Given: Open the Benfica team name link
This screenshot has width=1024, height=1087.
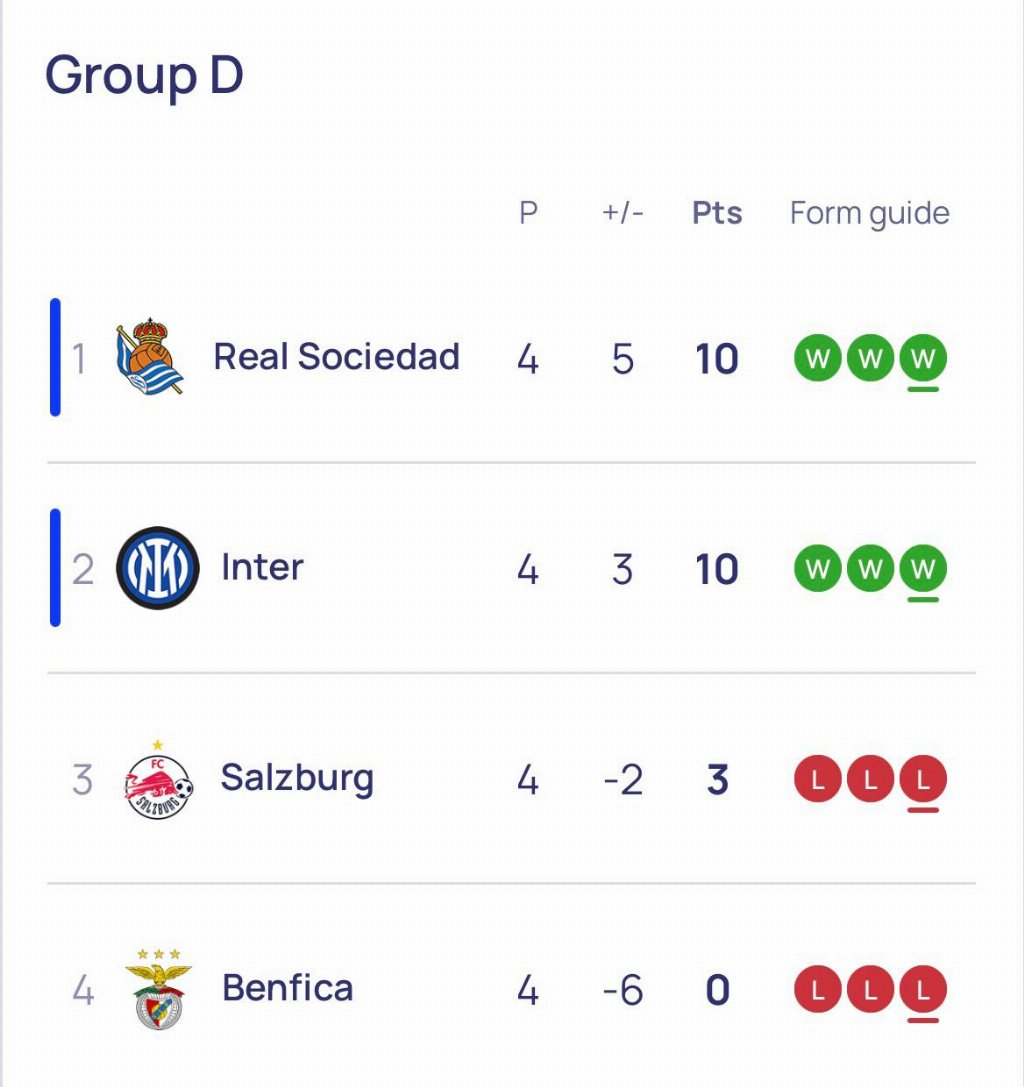Looking at the screenshot, I should 287,988.
